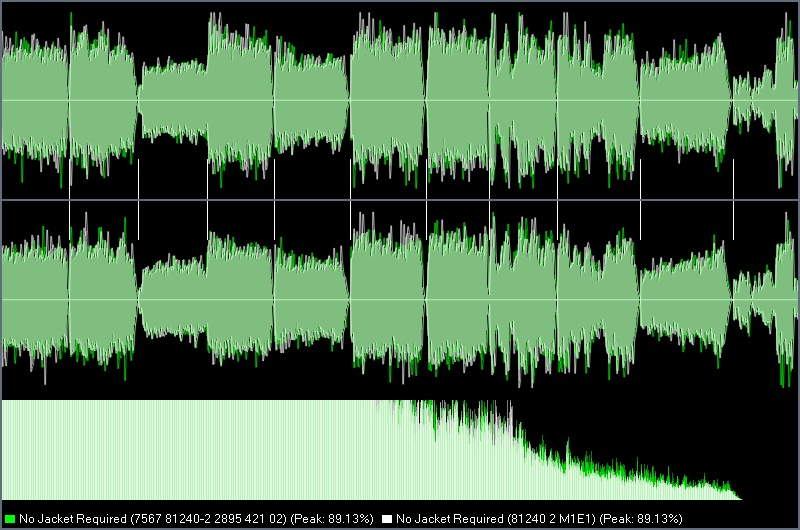
Task: Click the eighth white track boundary marker
Action: pyautogui.click(x=558, y=199)
